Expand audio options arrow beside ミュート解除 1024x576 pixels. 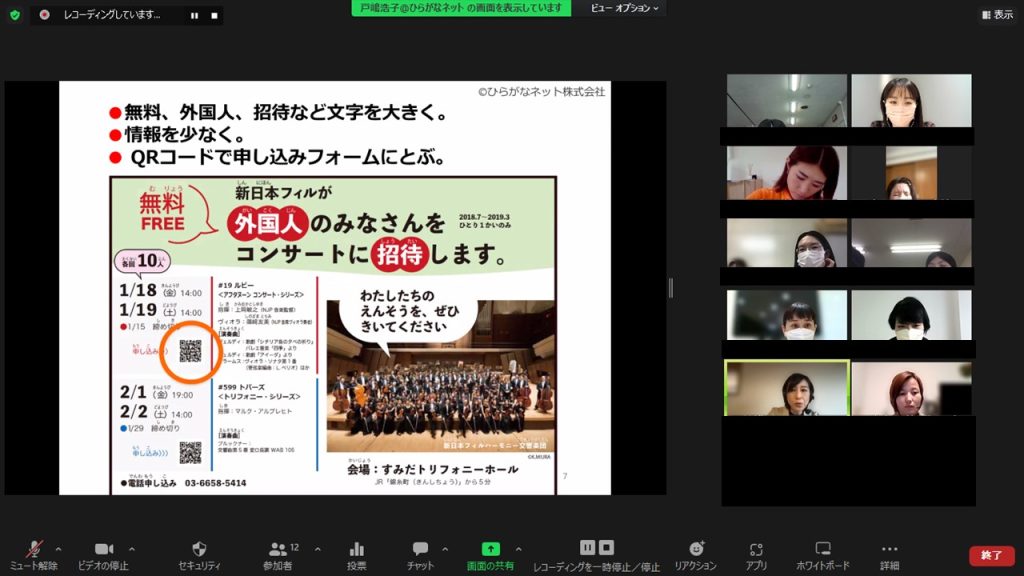(58, 549)
